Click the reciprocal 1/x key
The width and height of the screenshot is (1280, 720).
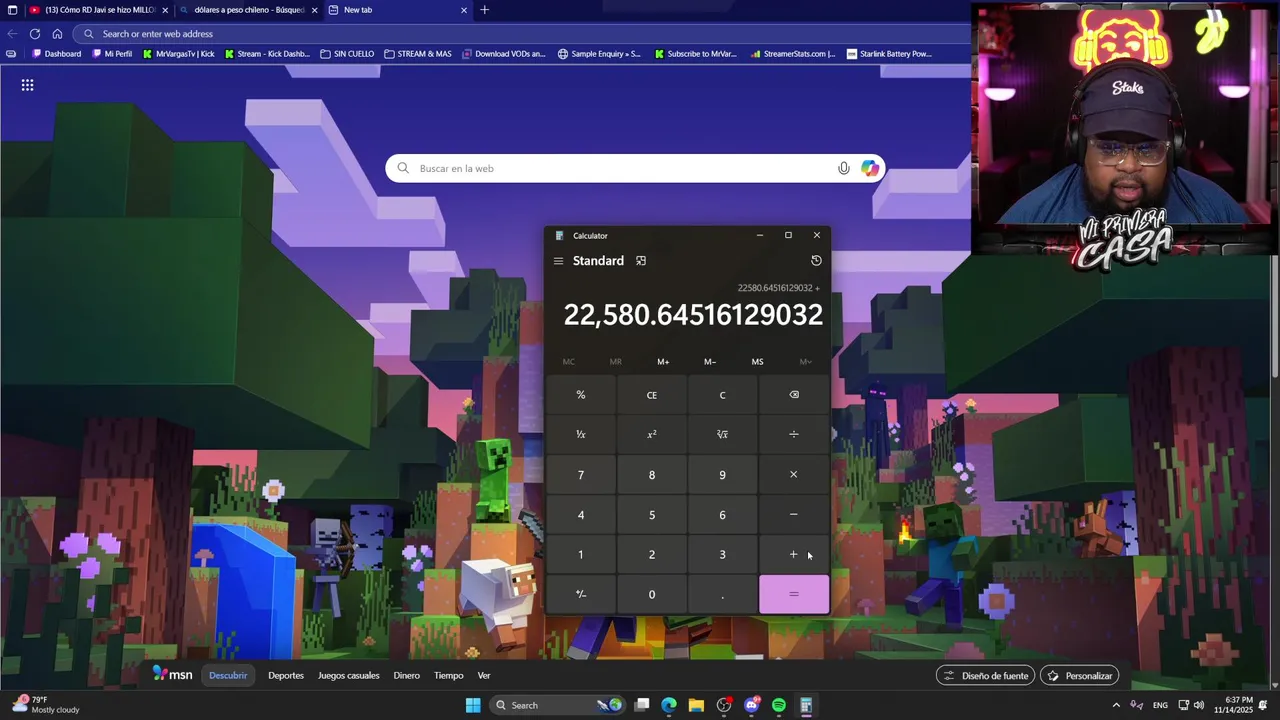coord(581,435)
